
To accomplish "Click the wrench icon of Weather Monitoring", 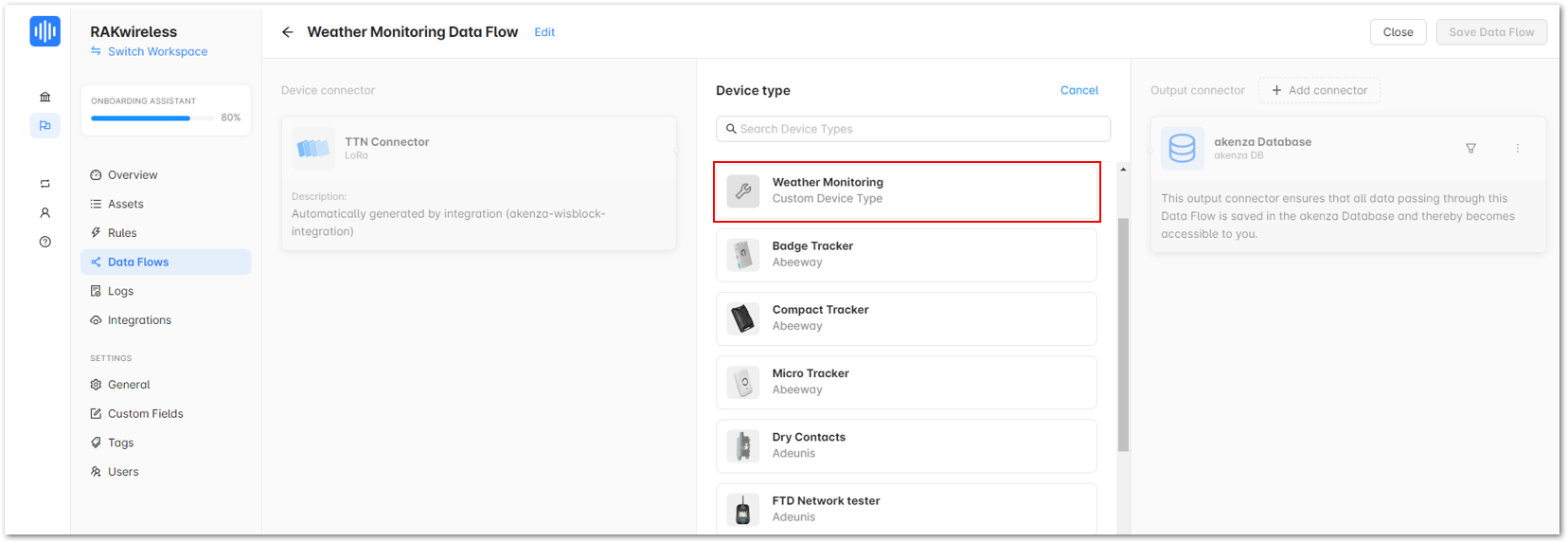I will pos(743,190).
